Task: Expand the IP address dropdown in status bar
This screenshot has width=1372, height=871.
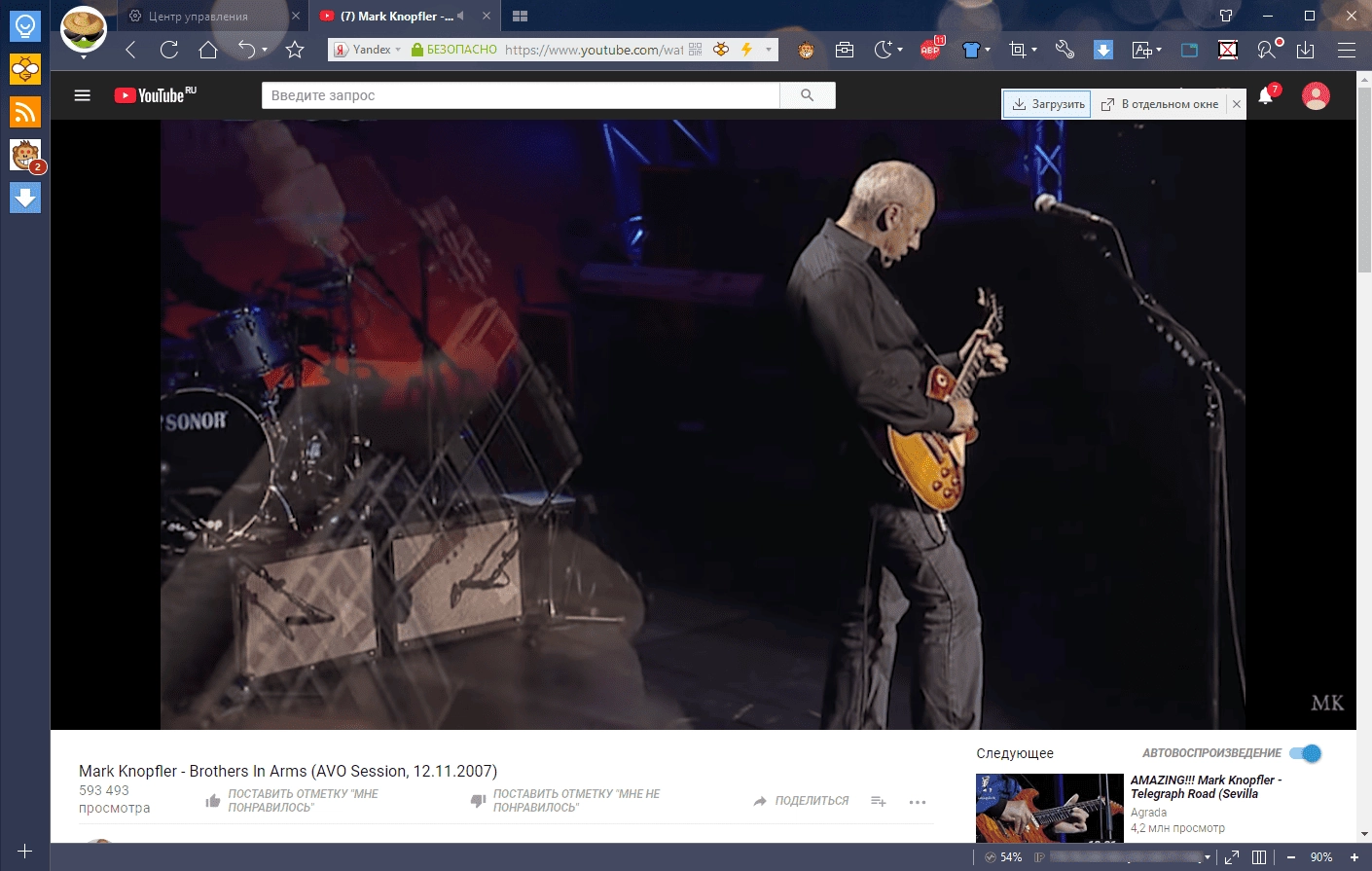Action: coord(1208,857)
